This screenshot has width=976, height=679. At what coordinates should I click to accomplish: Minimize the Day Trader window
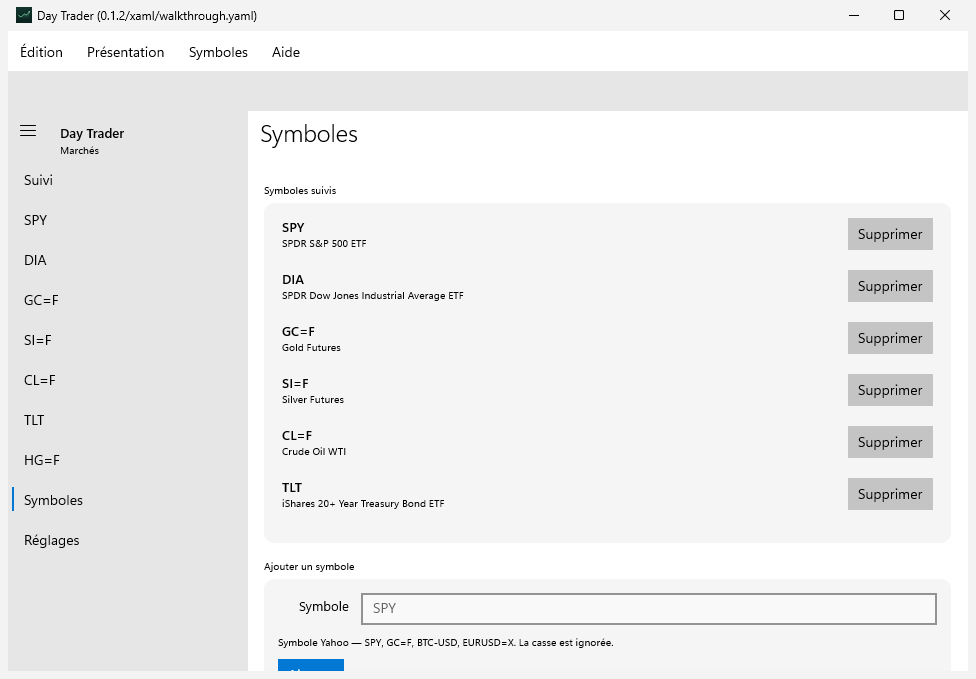(x=854, y=15)
